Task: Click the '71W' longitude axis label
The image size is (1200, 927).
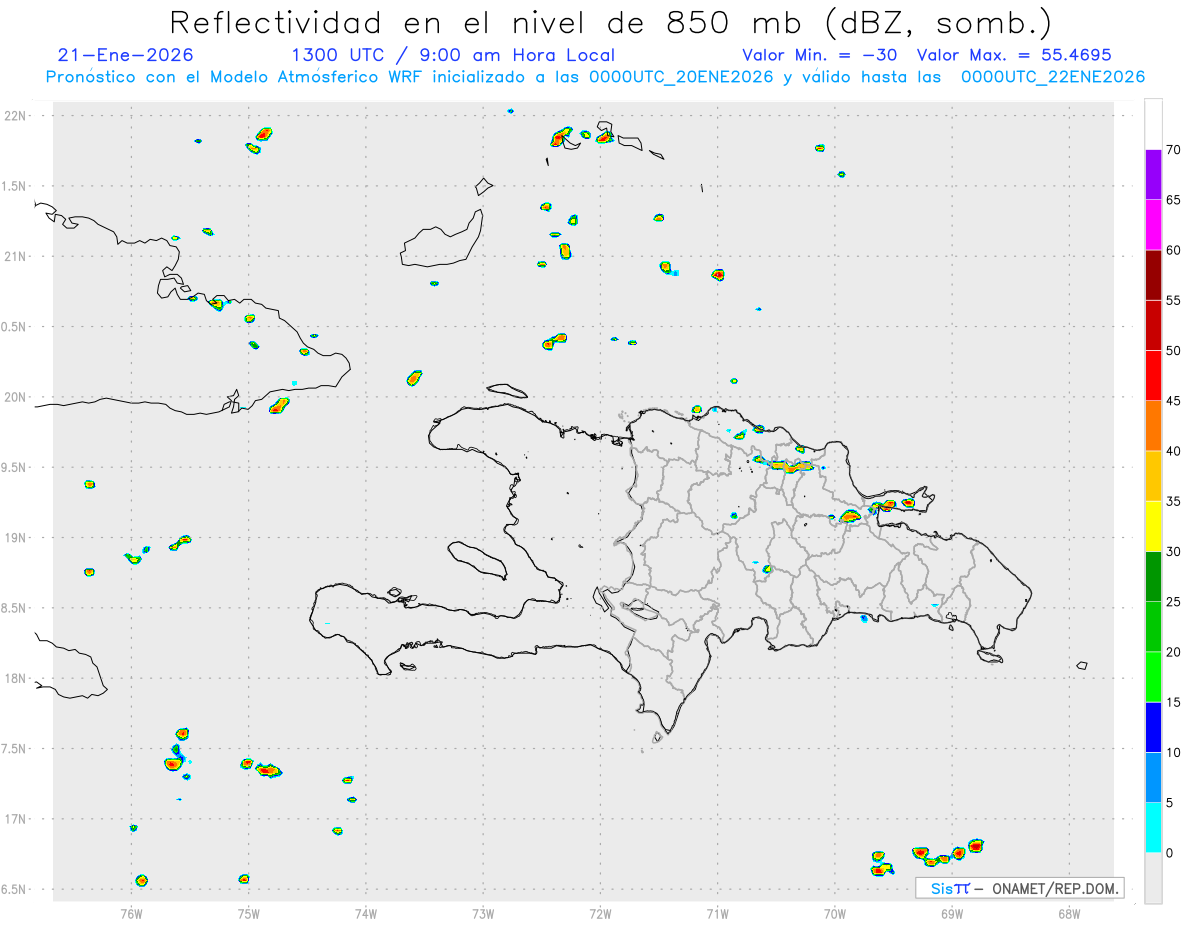Action: [x=717, y=913]
